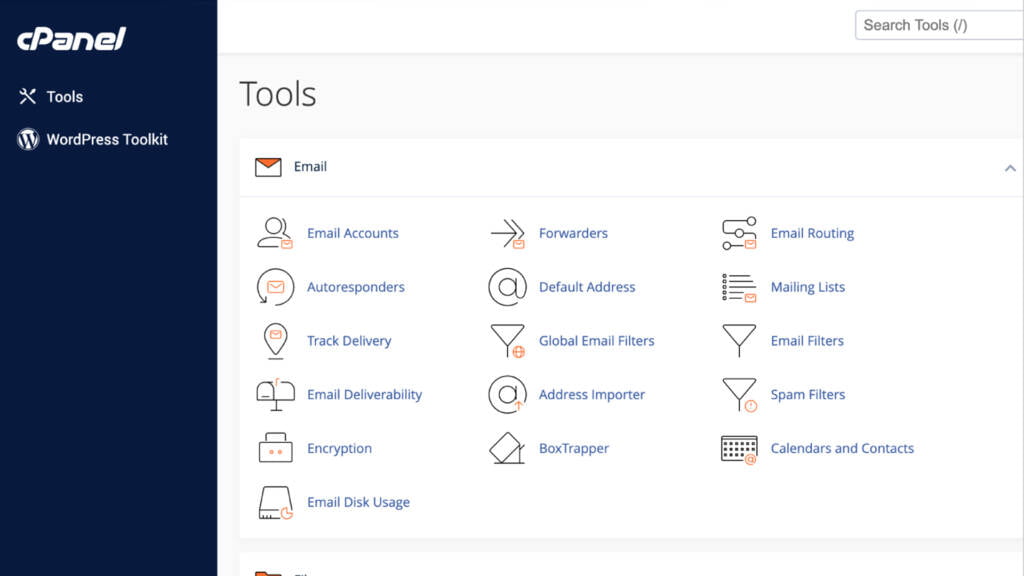
Task: Go to the Address Importer link
Action: 592,395
